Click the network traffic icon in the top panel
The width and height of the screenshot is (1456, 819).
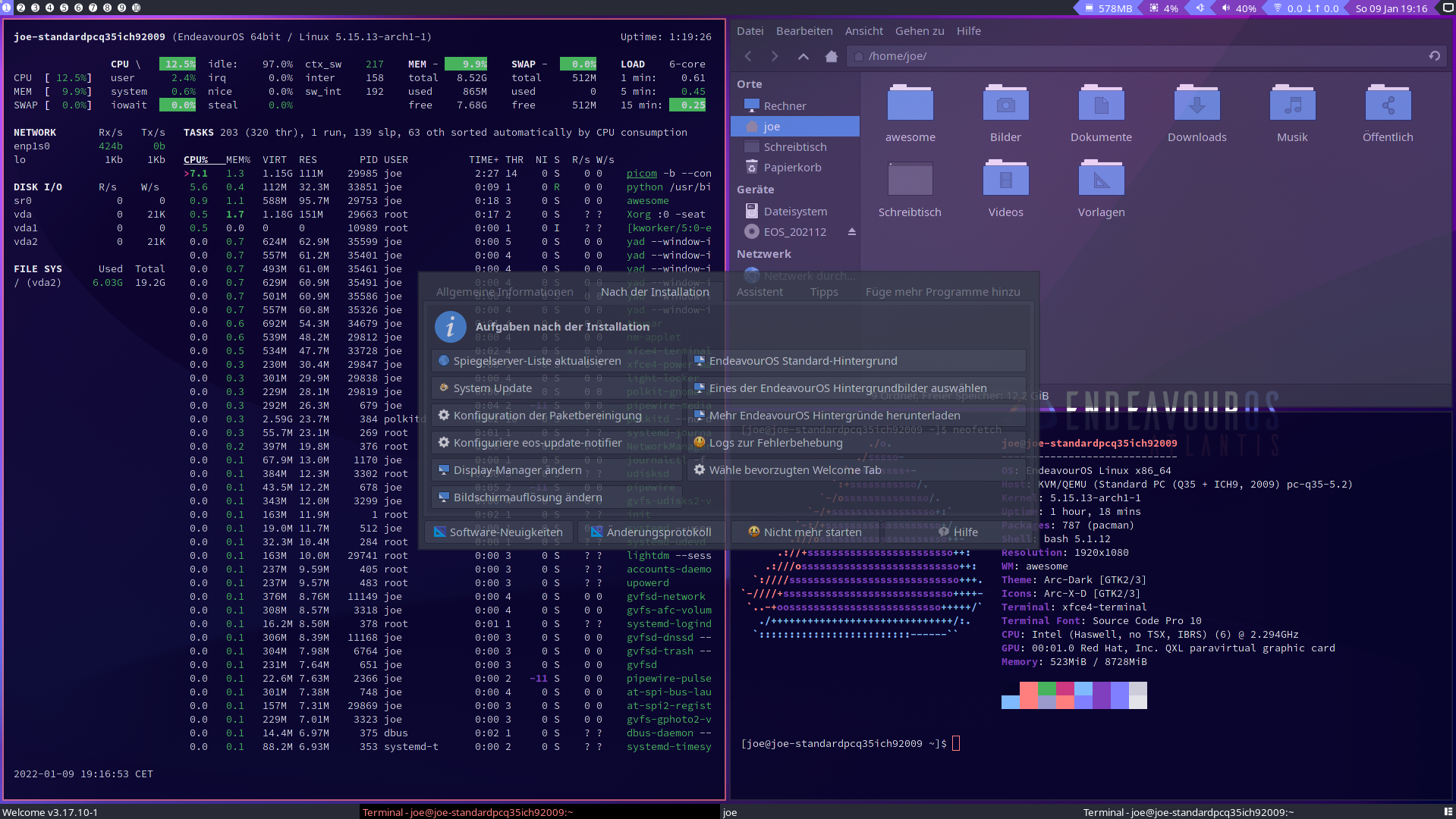1277,8
